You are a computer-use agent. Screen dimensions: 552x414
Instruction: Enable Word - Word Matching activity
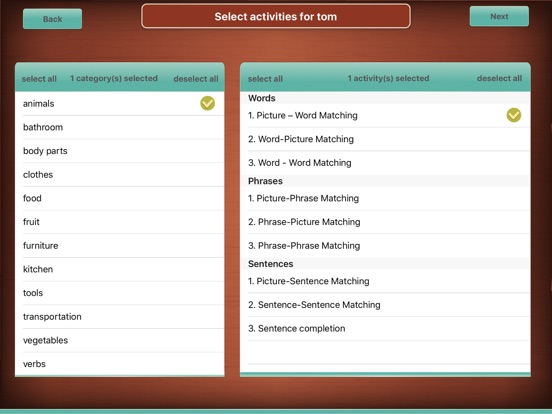tap(385, 163)
